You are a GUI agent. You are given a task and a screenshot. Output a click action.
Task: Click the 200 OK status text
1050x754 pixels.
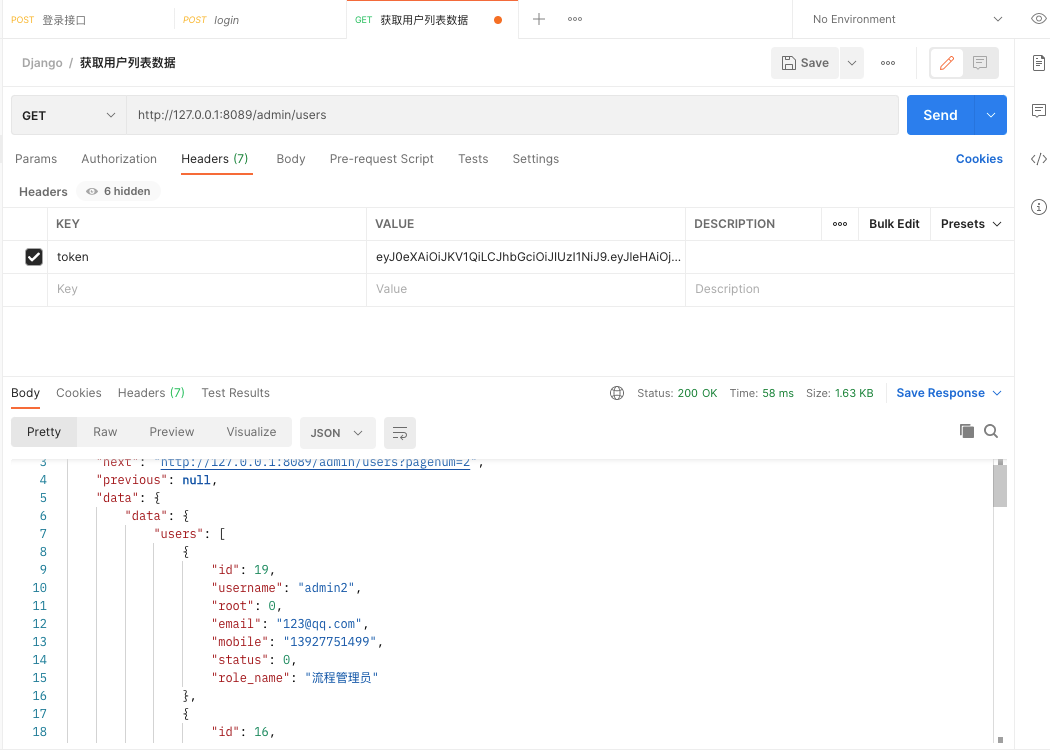[x=697, y=393]
